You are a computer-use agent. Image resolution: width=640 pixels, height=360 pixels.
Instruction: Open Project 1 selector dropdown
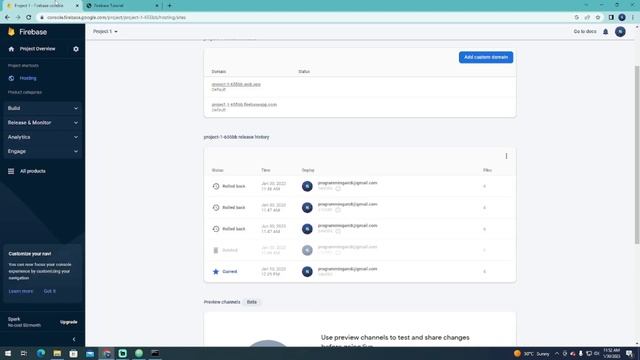tap(105, 31)
